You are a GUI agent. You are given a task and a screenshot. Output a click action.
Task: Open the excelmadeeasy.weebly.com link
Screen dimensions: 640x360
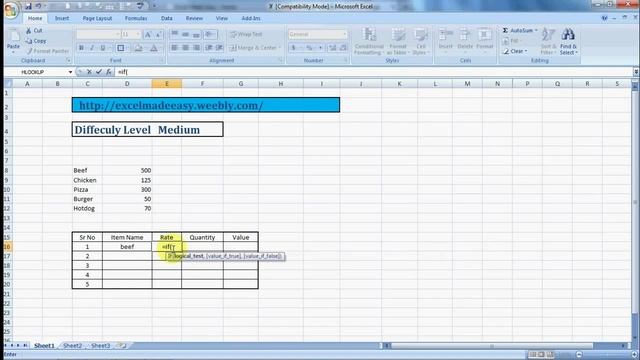tap(171, 105)
